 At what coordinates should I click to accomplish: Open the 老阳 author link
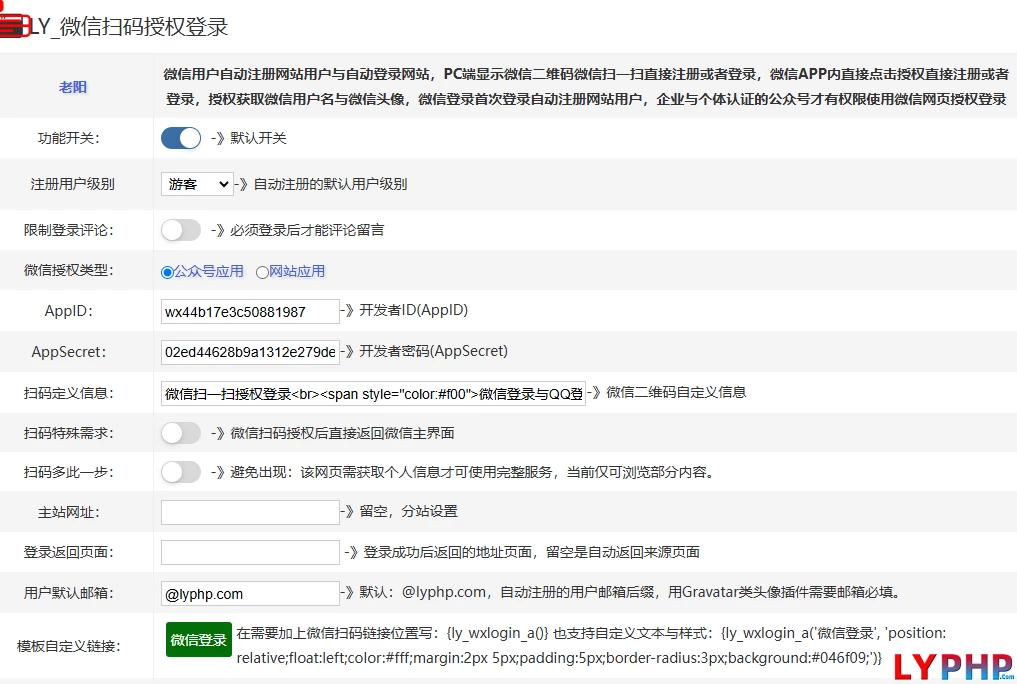click(73, 87)
